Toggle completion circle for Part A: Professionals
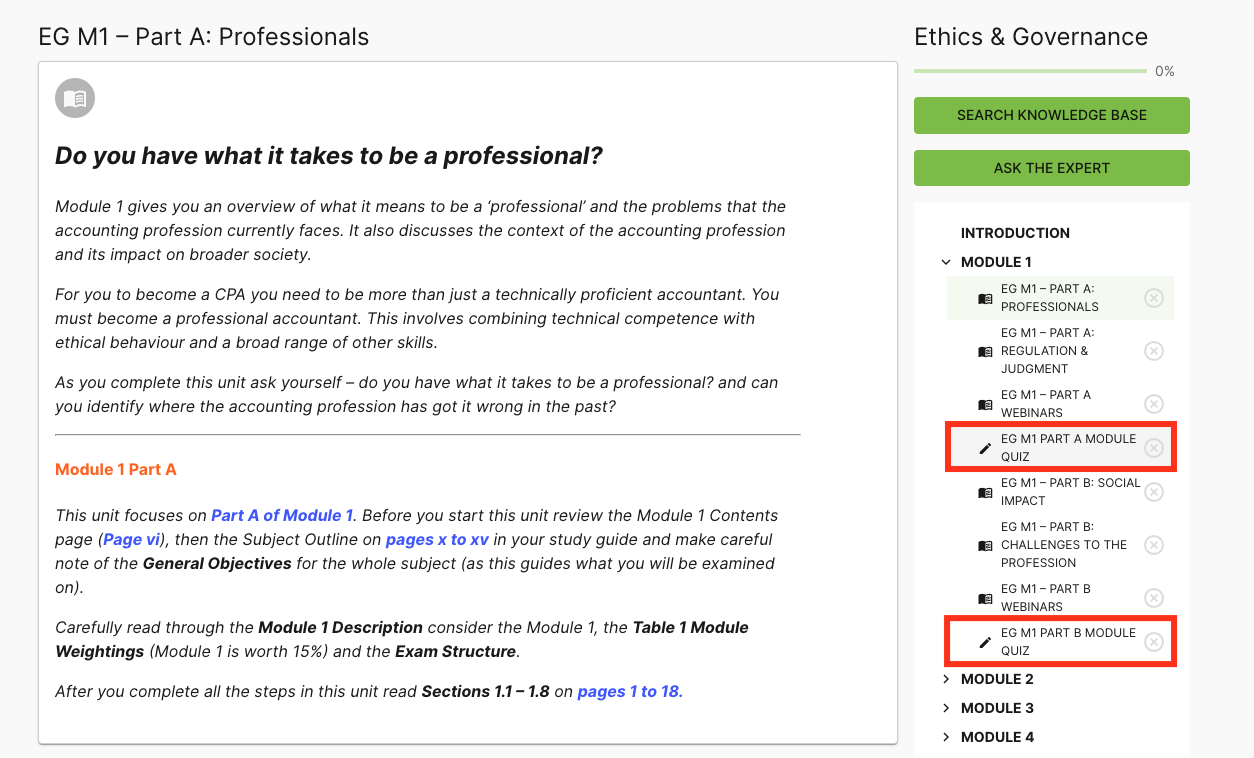Screen dimensions: 1254x758 [x=1154, y=298]
